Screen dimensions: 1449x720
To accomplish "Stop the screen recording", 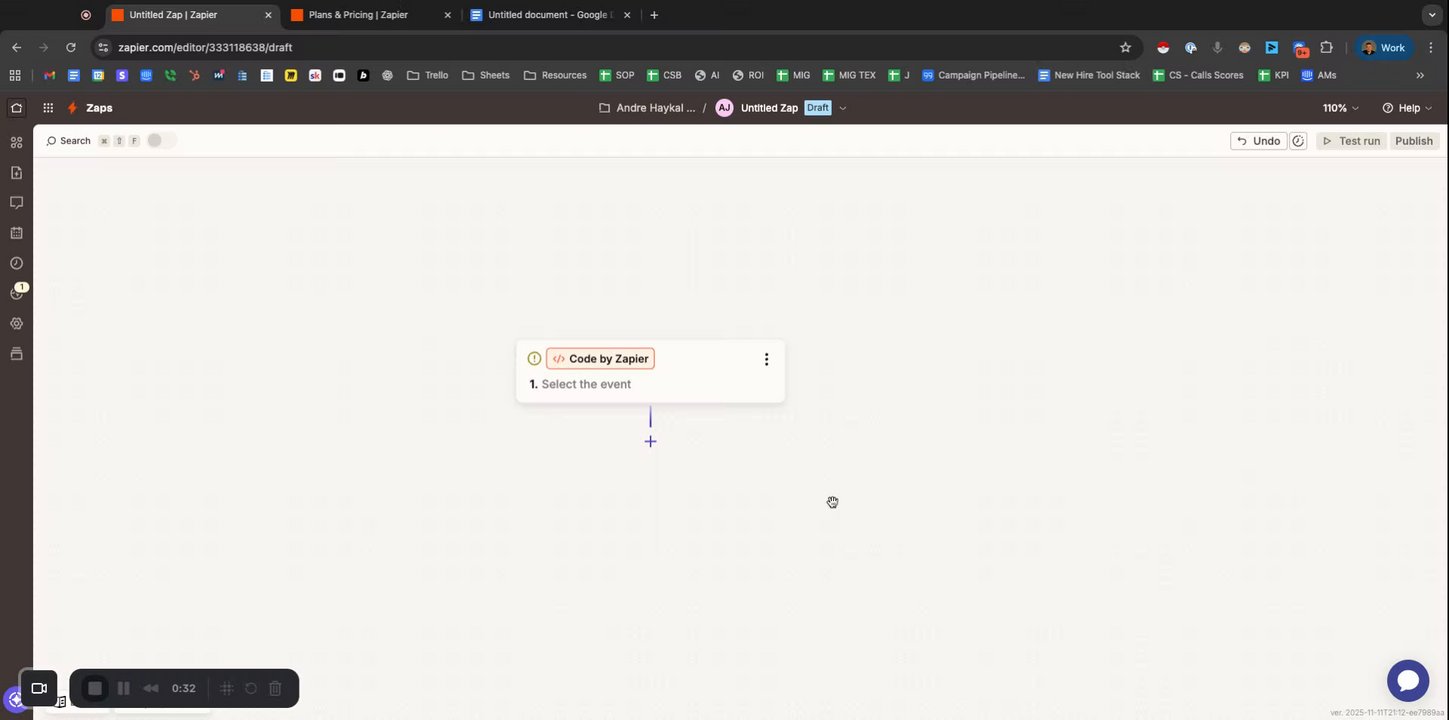I will (95, 688).
